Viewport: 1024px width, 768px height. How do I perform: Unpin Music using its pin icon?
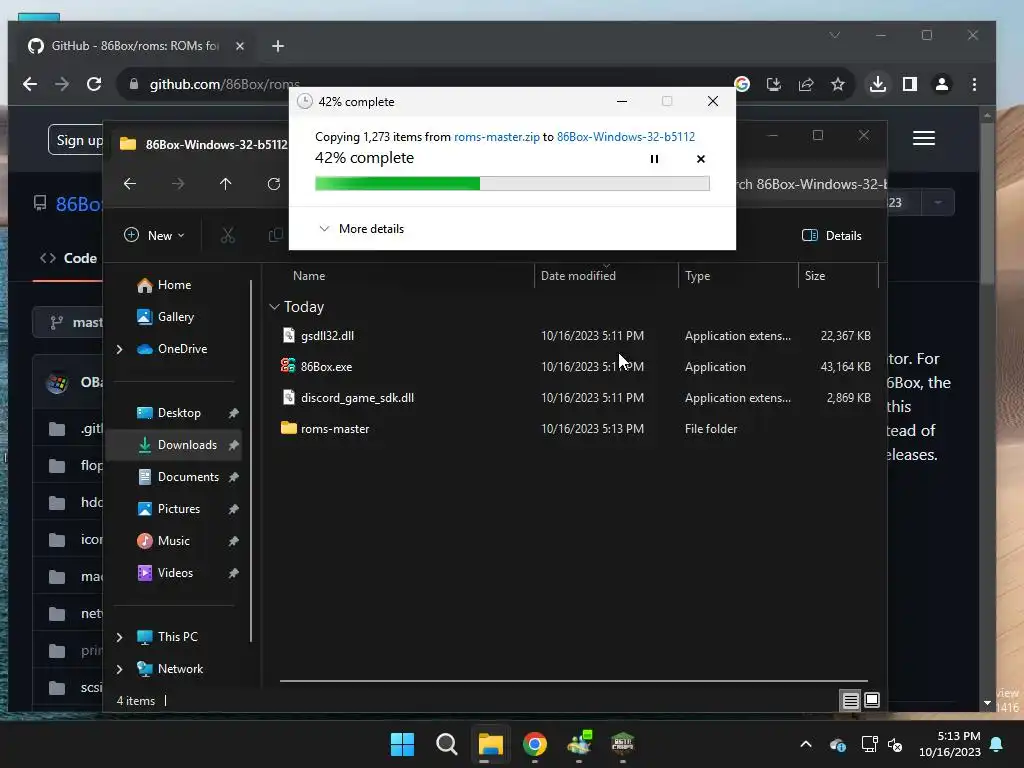click(x=233, y=541)
